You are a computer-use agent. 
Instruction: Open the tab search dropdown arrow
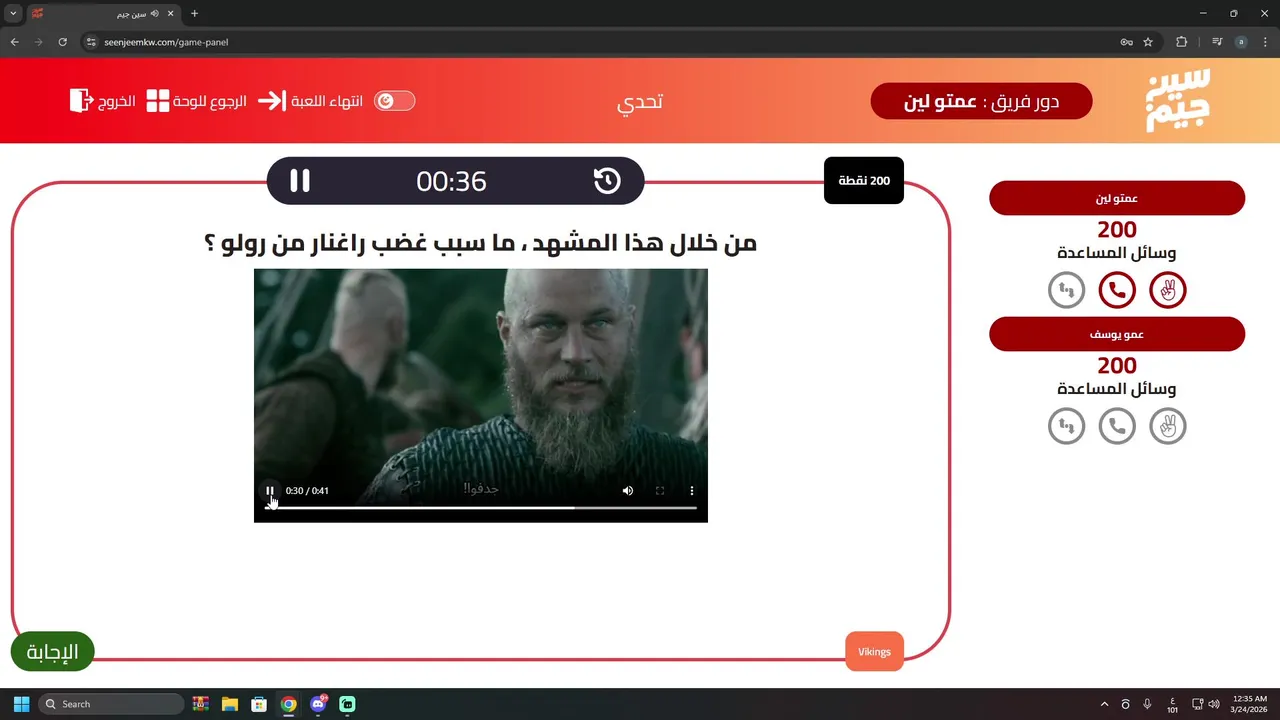click(x=13, y=13)
